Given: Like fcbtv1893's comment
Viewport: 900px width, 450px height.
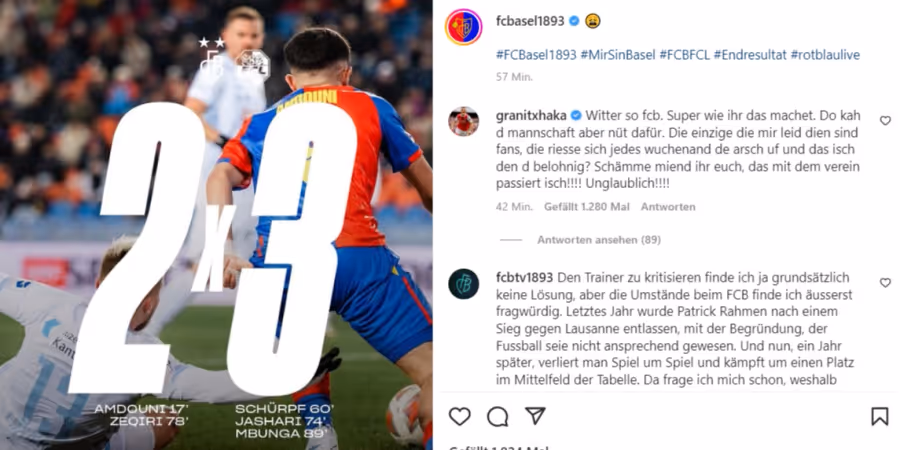Looking at the screenshot, I should click(x=885, y=282).
